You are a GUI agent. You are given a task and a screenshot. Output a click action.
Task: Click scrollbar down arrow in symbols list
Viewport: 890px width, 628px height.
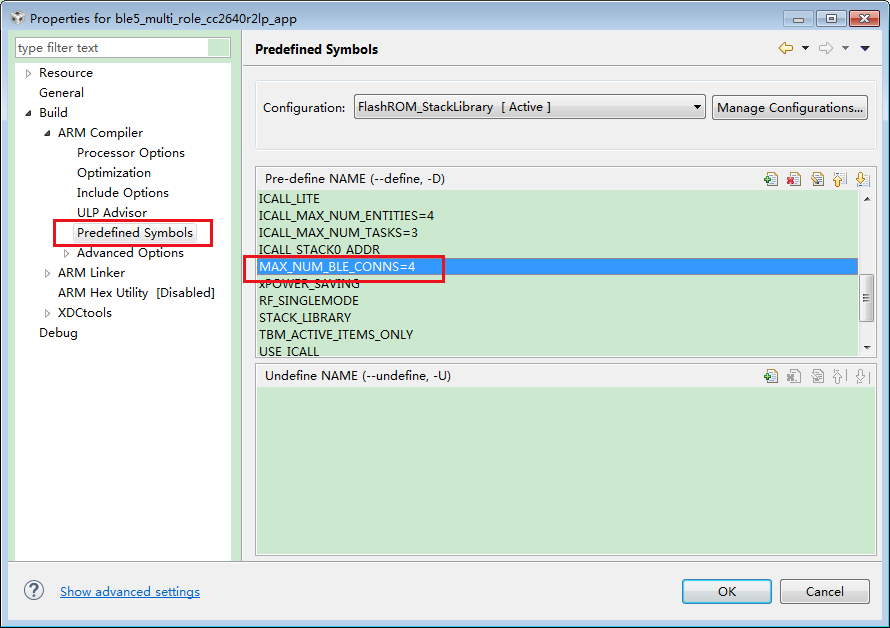tap(867, 348)
